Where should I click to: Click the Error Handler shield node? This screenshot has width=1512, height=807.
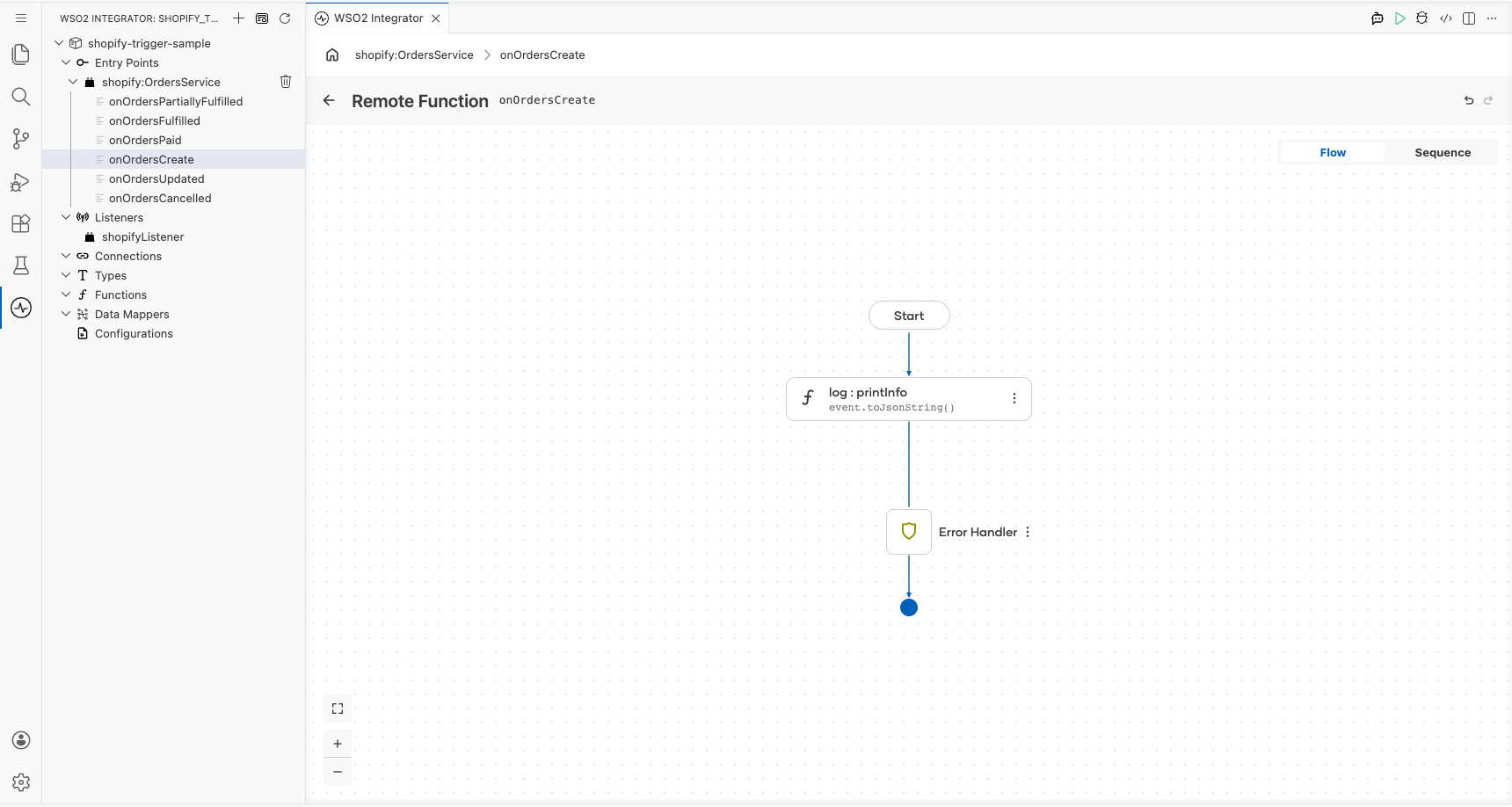pyautogui.click(x=909, y=531)
